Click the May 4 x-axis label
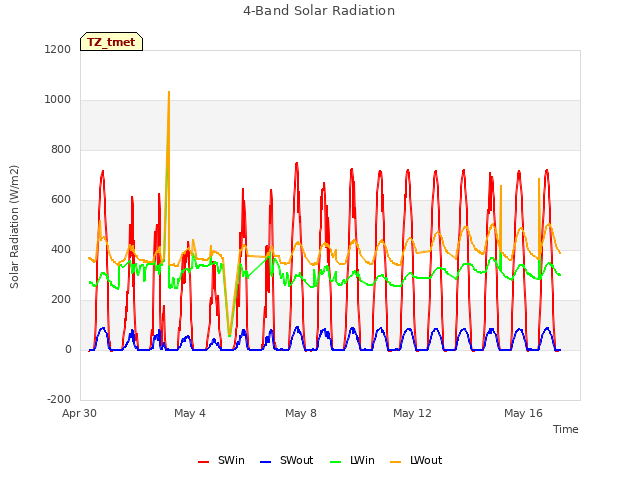This screenshot has height=480, width=640. (190, 413)
